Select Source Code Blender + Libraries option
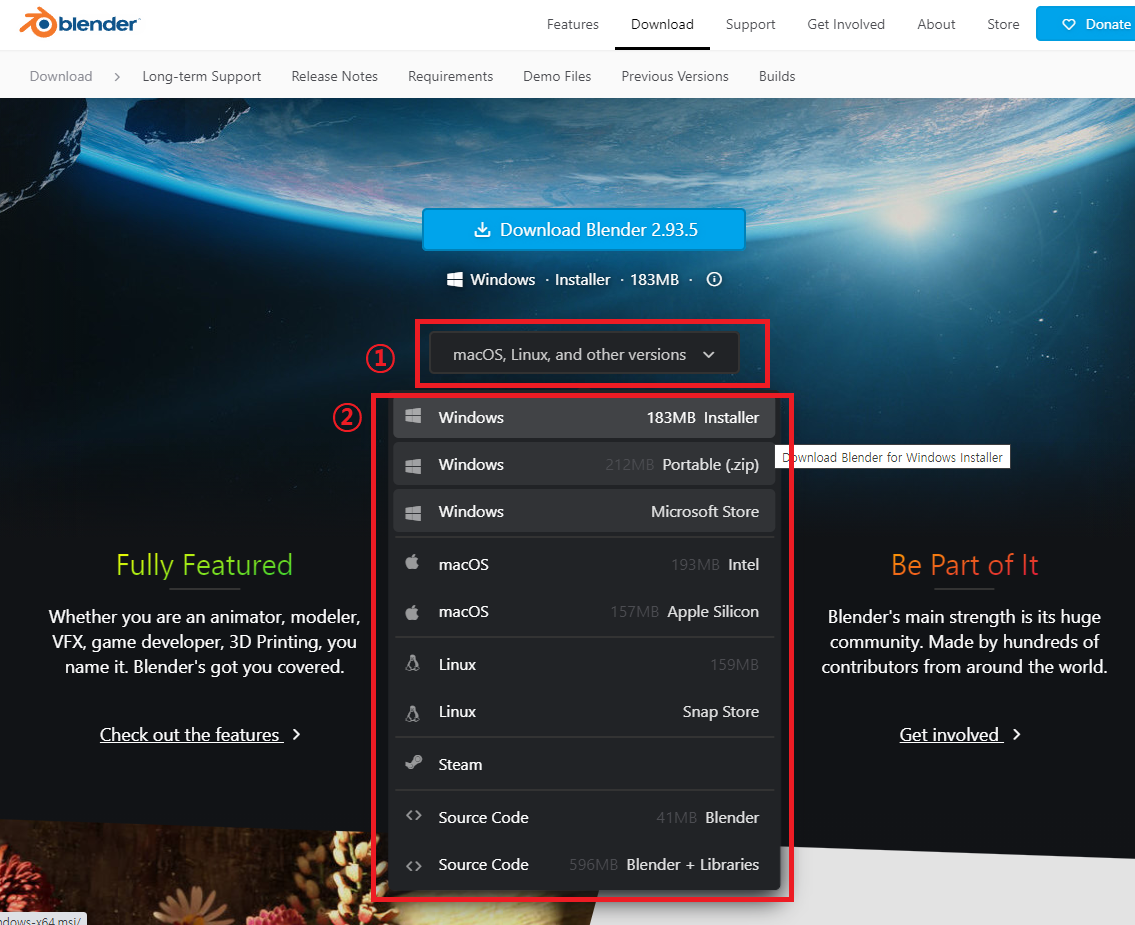1135x925 pixels. click(x=583, y=865)
